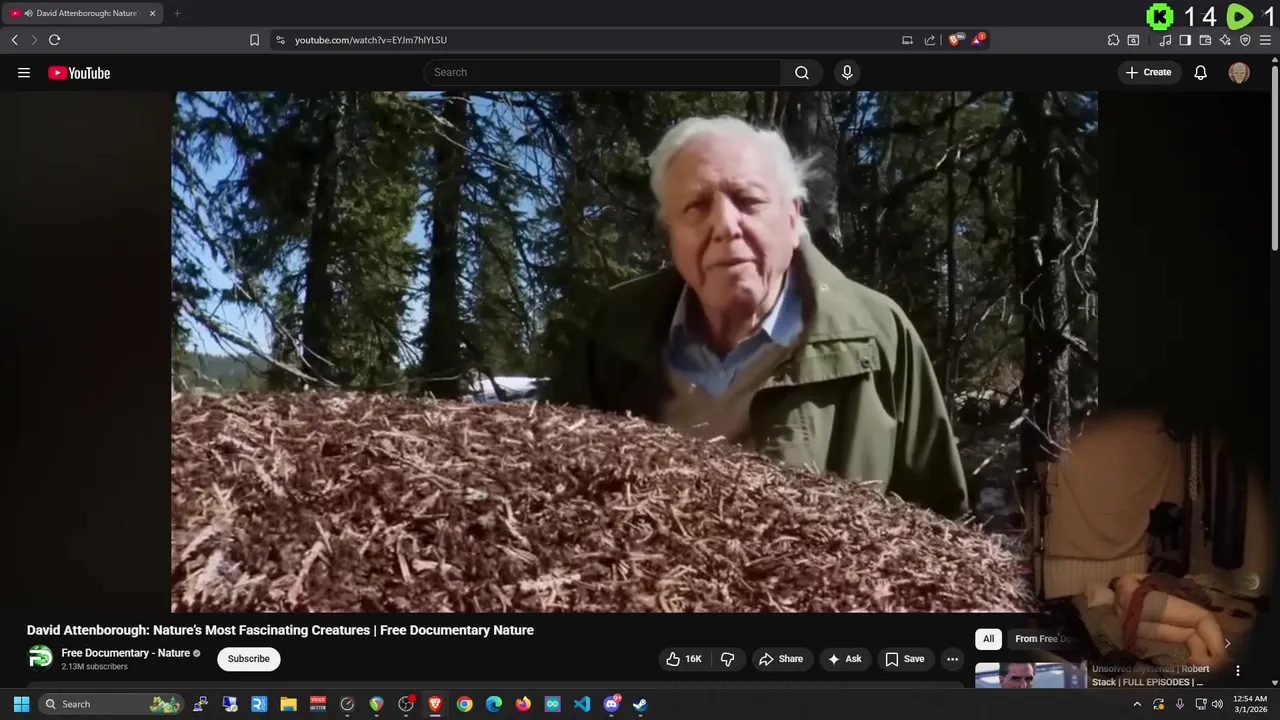Open Brave Wallet icon
The width and height of the screenshot is (1280, 720).
pyautogui.click(x=1205, y=40)
